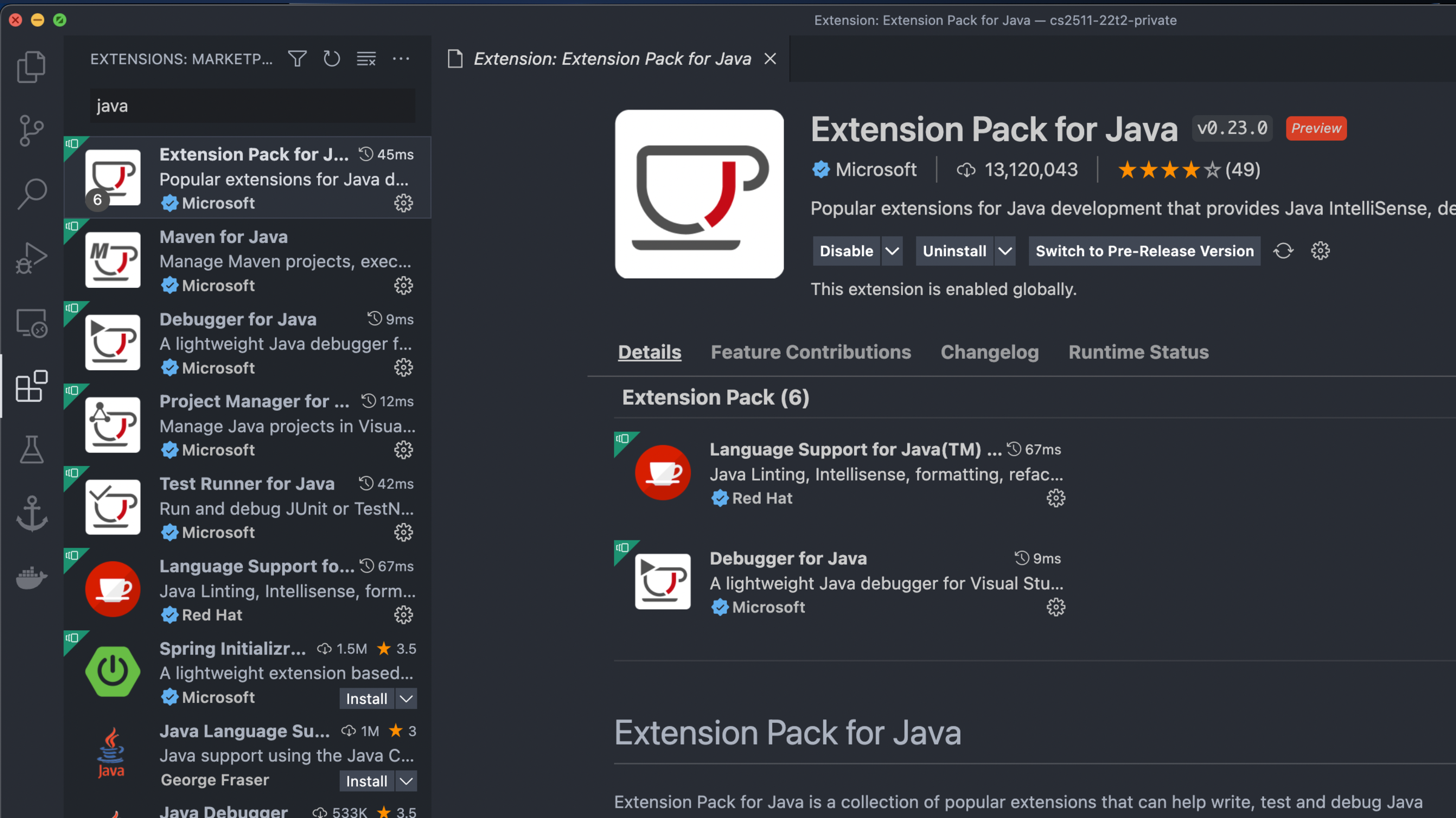
Task: Open Source Control view in activity bar
Action: tap(31, 130)
